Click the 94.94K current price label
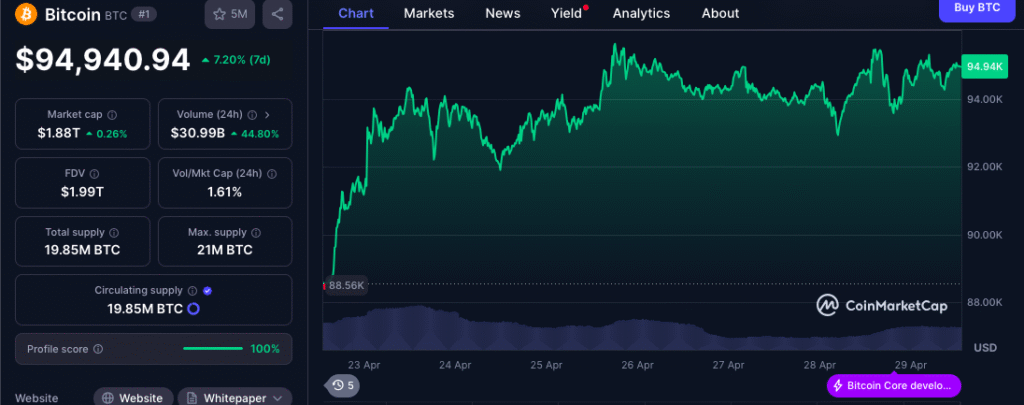 [x=984, y=67]
